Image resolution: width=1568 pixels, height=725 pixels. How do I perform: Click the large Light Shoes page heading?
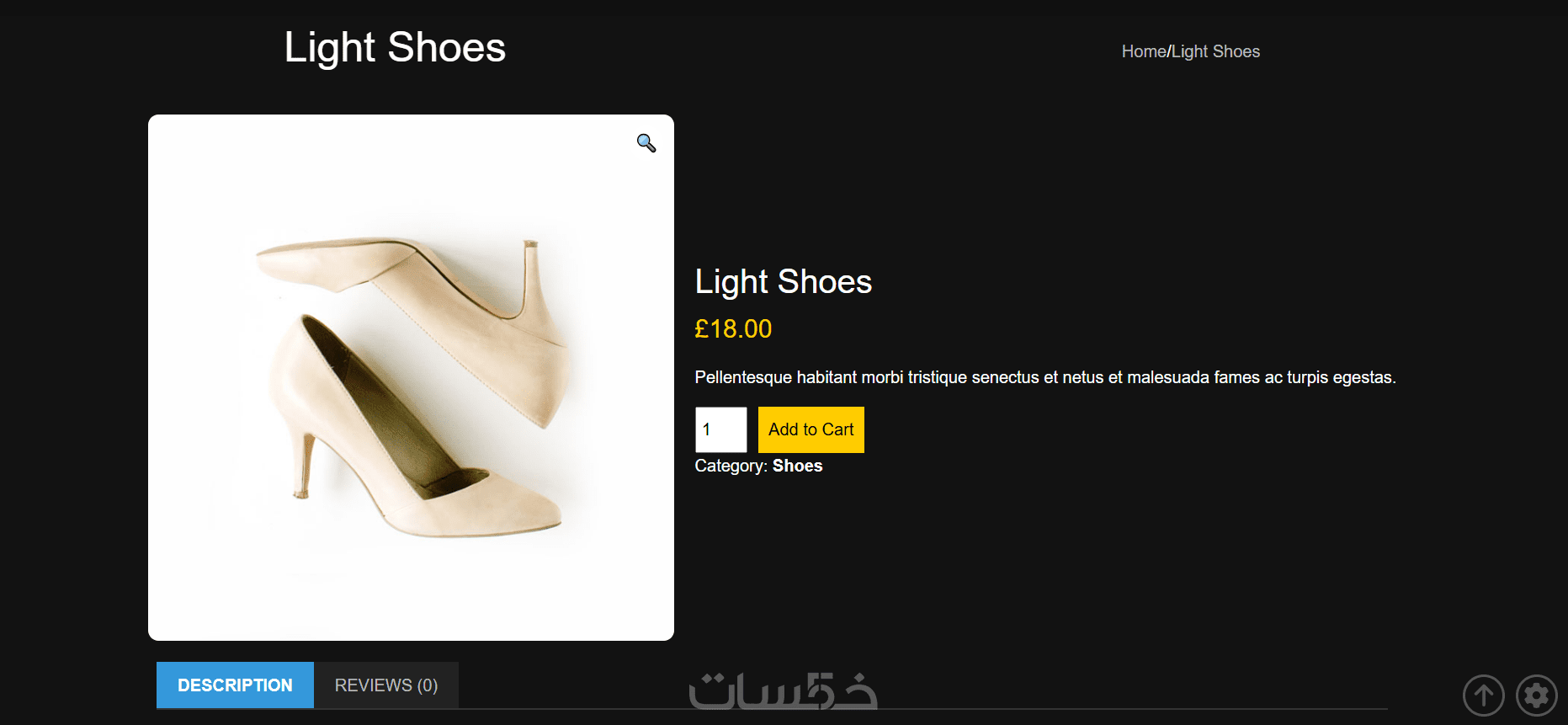[x=395, y=47]
